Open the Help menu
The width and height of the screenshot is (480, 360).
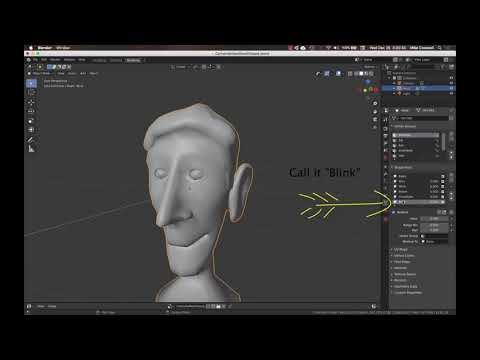[82, 60]
